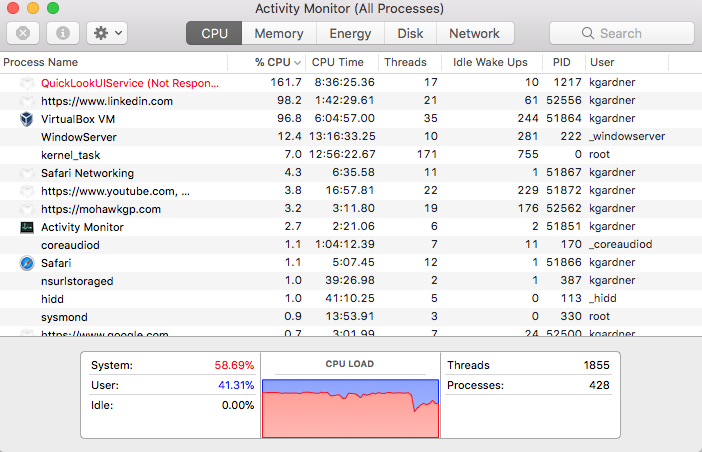Image resolution: width=702 pixels, height=452 pixels.
Task: Sort by PID column header
Action: click(x=564, y=62)
